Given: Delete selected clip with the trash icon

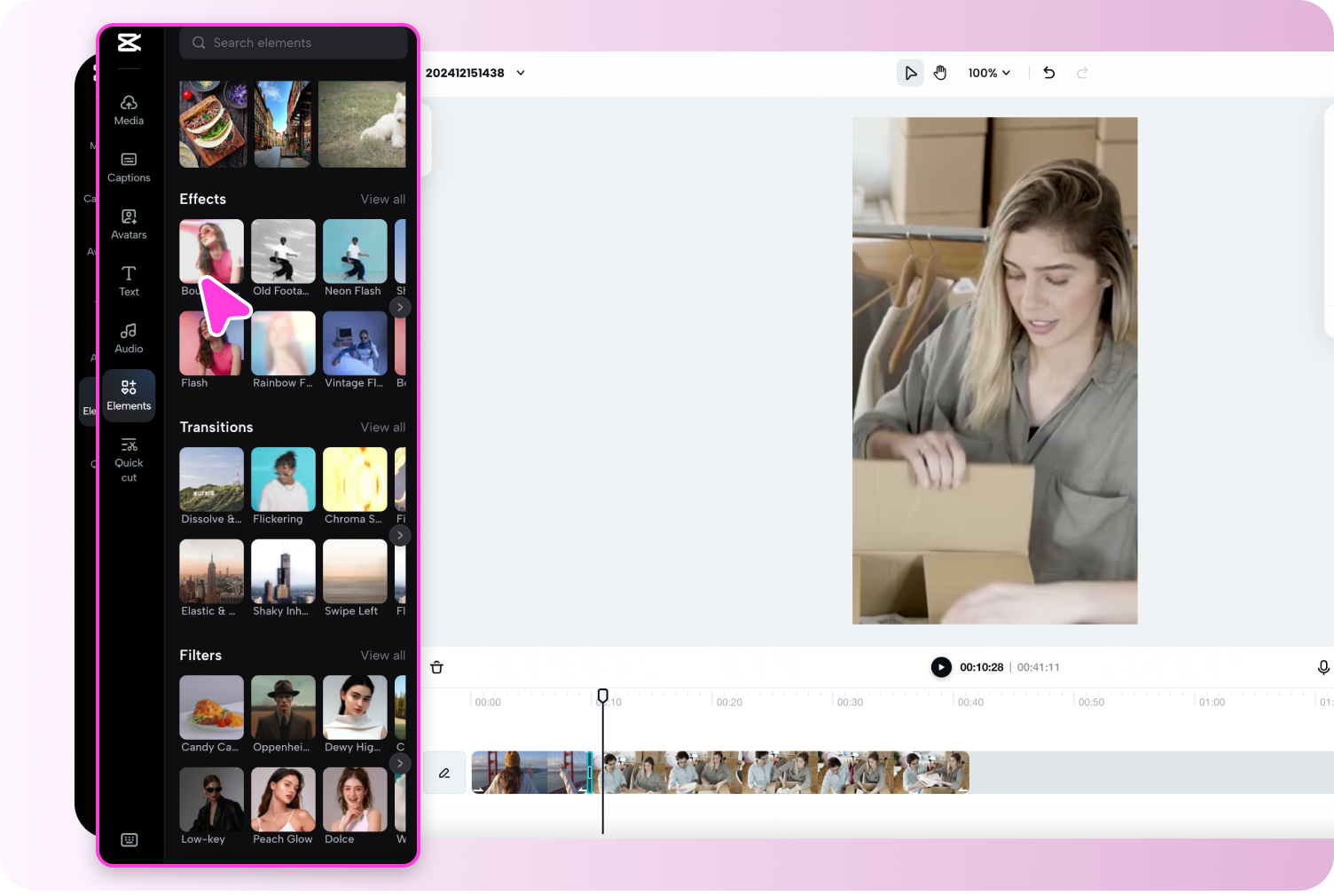Looking at the screenshot, I should (436, 666).
